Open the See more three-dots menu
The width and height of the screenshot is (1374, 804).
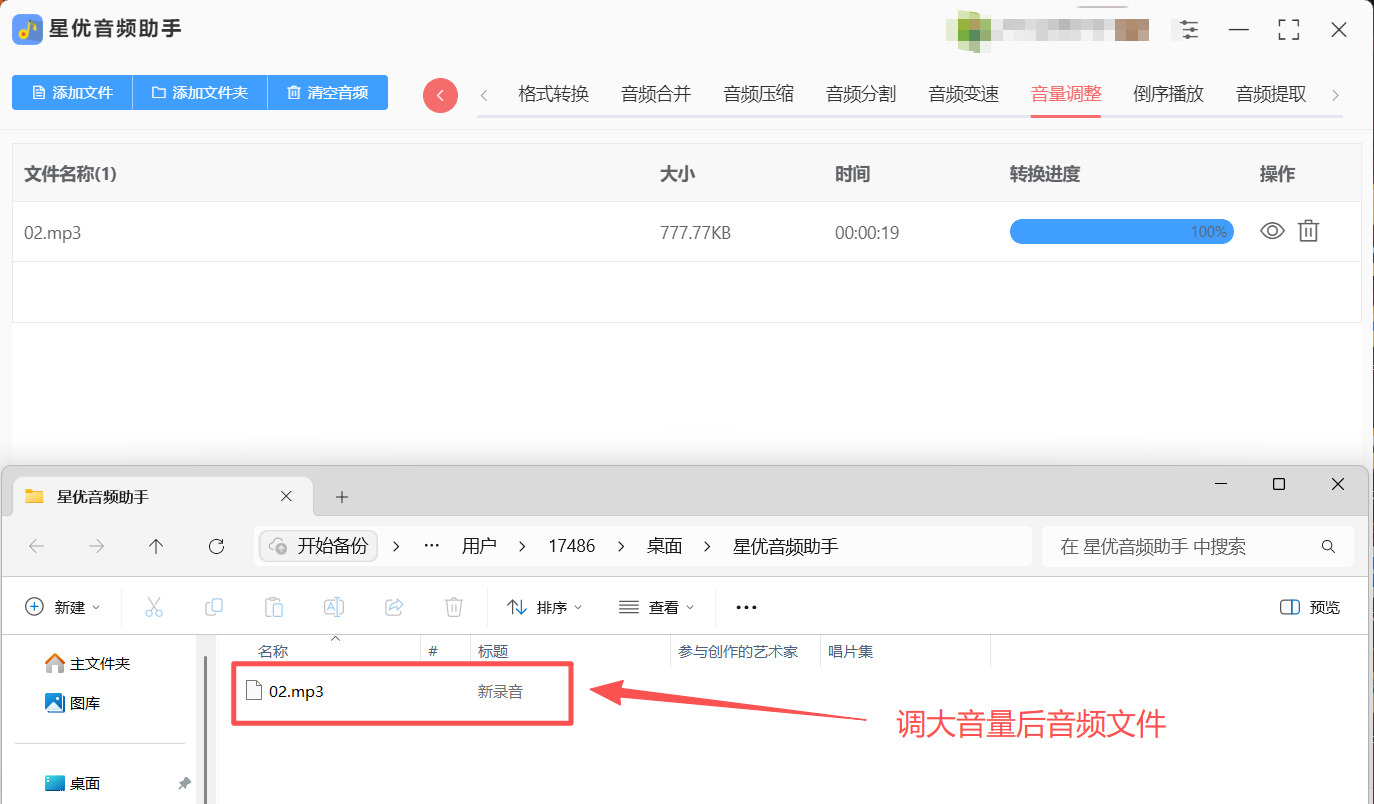pos(746,607)
